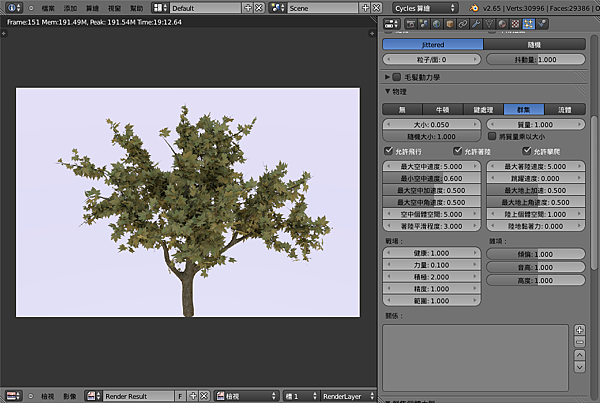600x403 pixels.
Task: Open the 幫助 menu
Action: pos(137,8)
